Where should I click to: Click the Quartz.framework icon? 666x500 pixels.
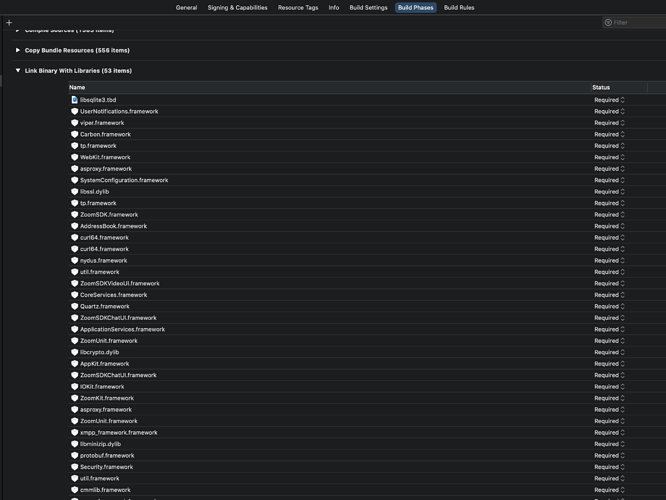pyautogui.click(x=75, y=306)
